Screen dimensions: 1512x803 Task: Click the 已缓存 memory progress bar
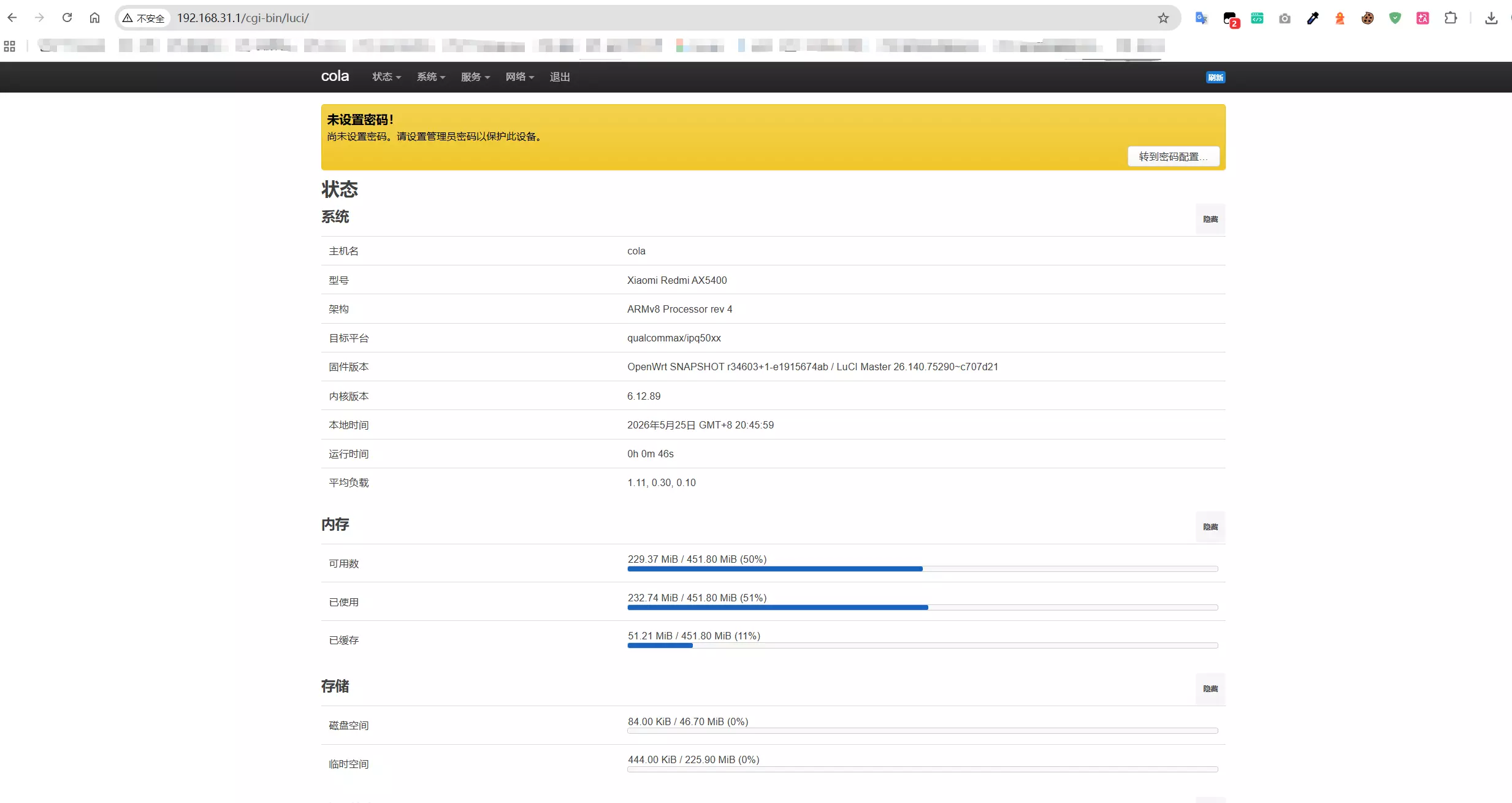923,645
